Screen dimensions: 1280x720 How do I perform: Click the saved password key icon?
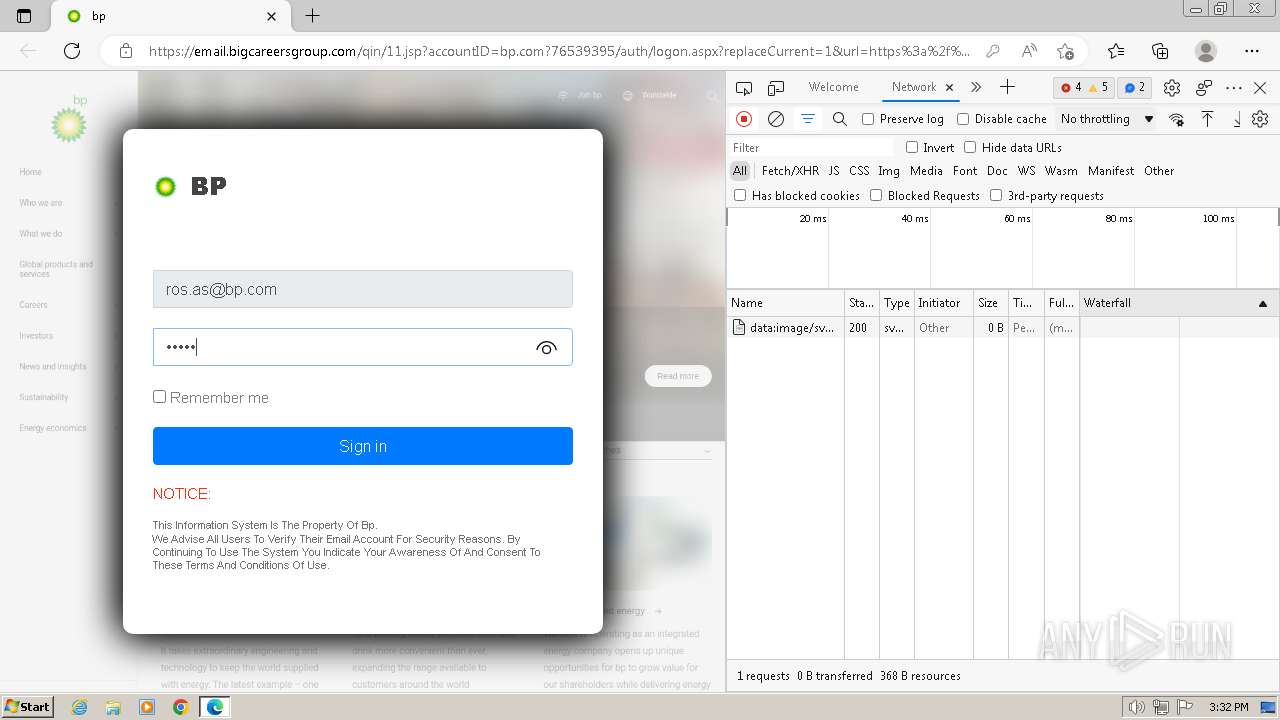[992, 51]
